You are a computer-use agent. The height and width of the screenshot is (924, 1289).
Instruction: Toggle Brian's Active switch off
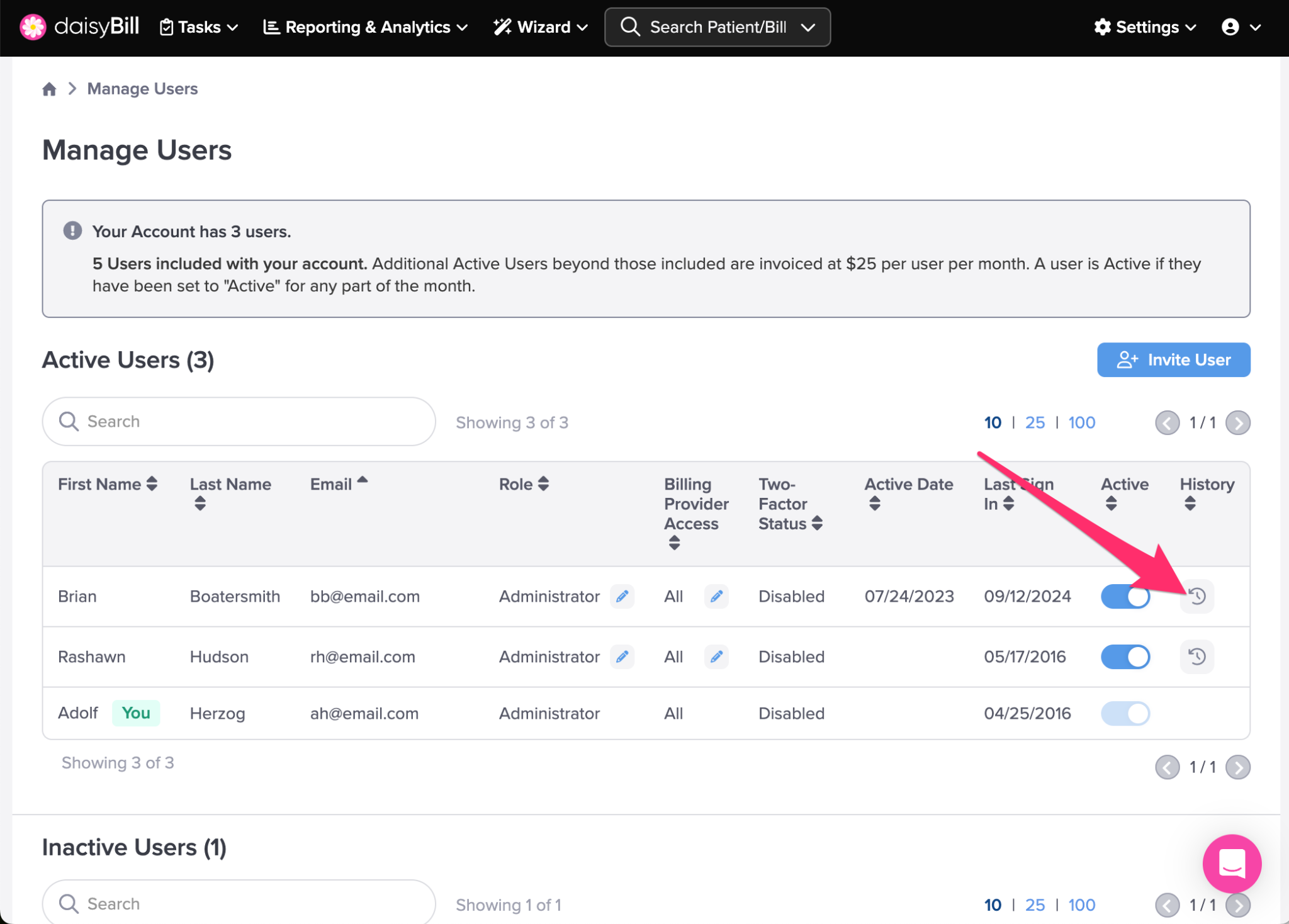pyautogui.click(x=1125, y=596)
